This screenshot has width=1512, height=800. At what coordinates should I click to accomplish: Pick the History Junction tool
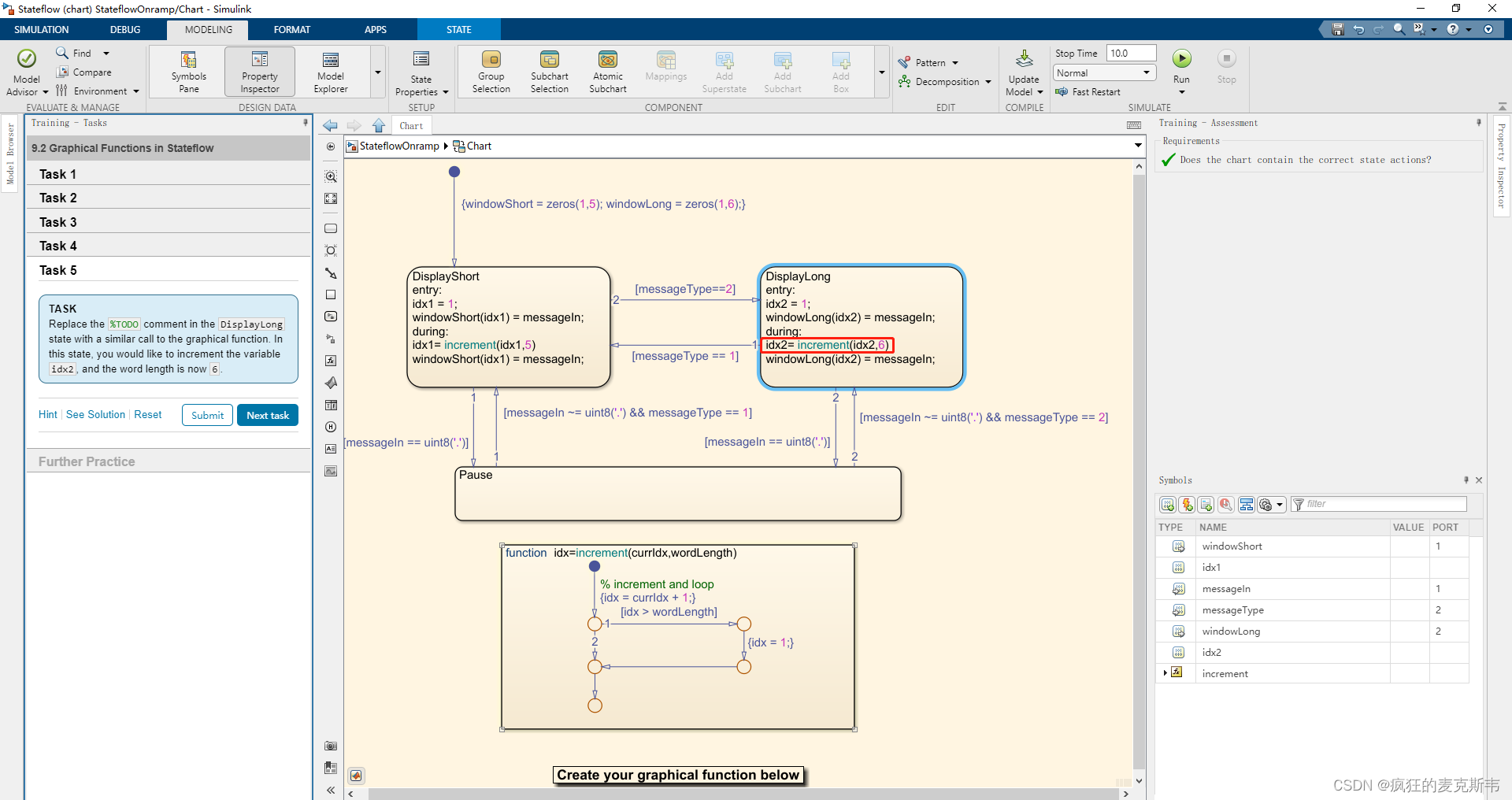click(x=331, y=427)
